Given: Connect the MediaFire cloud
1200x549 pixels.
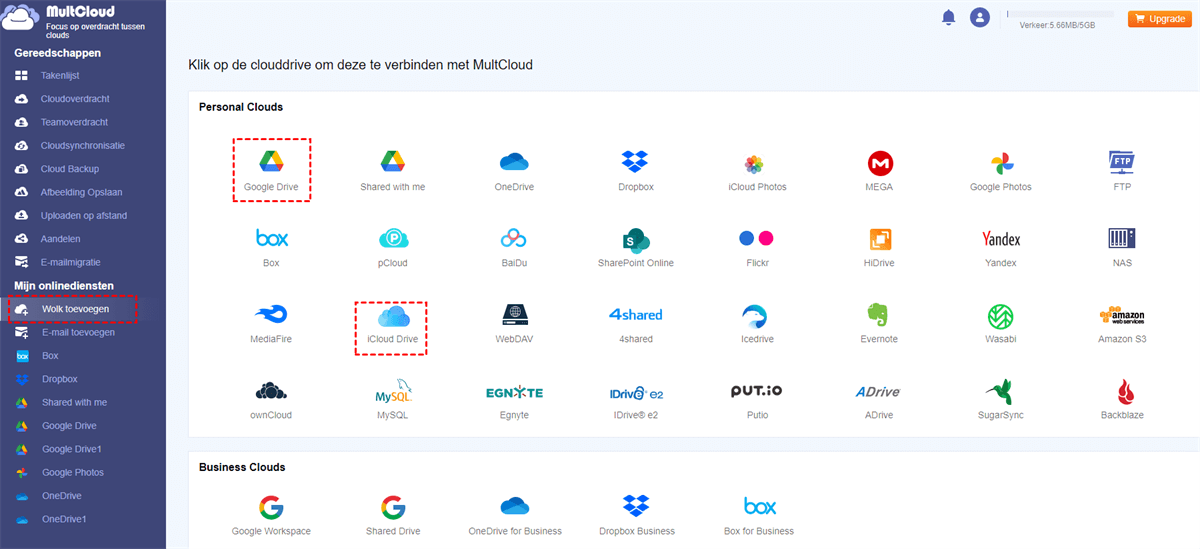Looking at the screenshot, I should (271, 315).
